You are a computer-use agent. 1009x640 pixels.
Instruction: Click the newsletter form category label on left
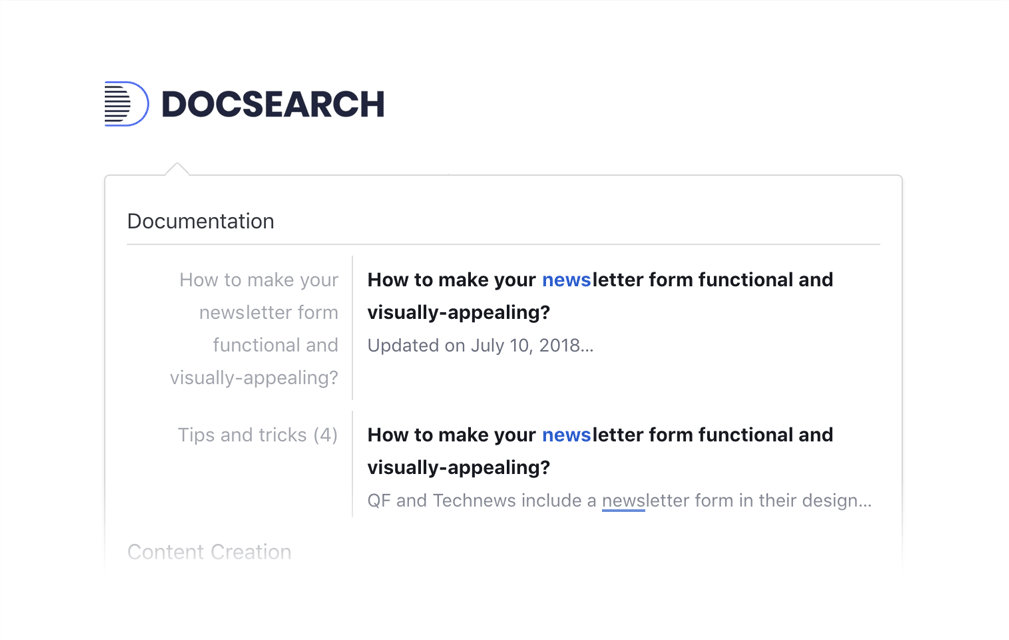pyautogui.click(x=258, y=328)
